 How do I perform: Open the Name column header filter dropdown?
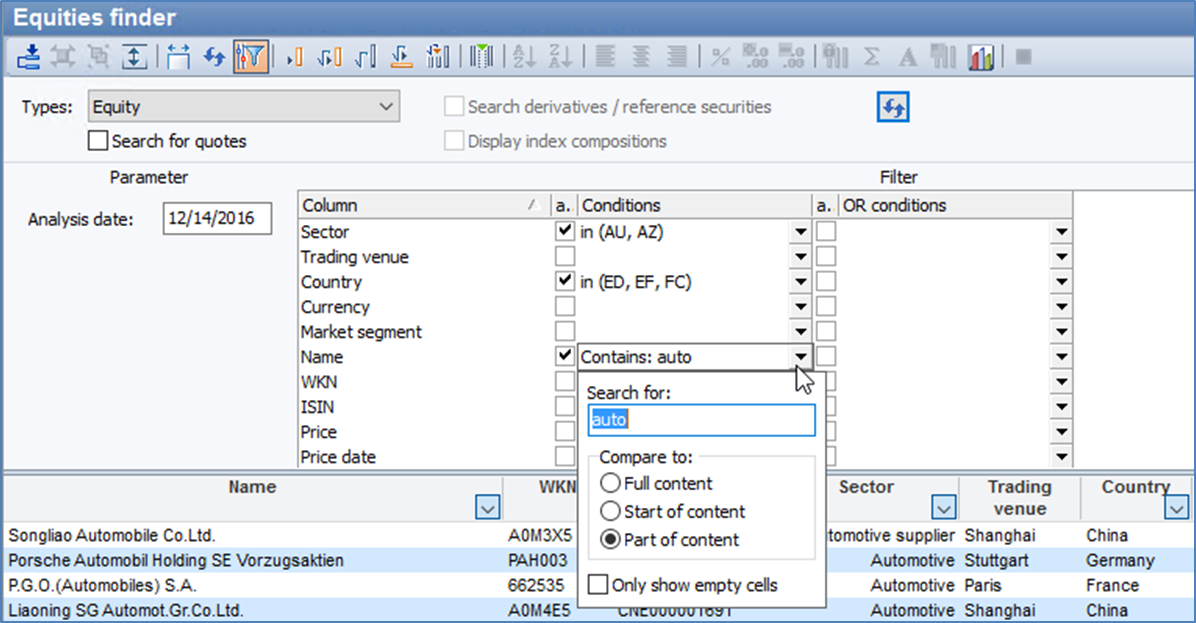coord(487,509)
